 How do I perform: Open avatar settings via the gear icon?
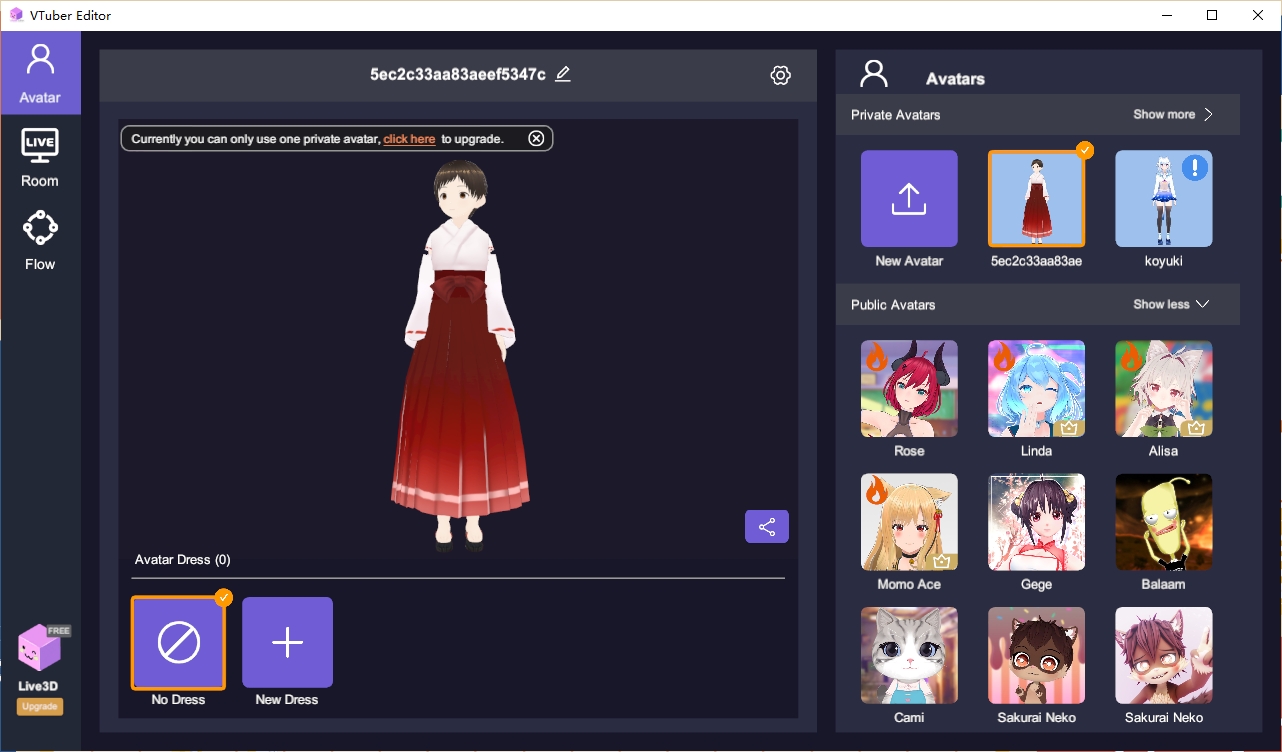[780, 74]
